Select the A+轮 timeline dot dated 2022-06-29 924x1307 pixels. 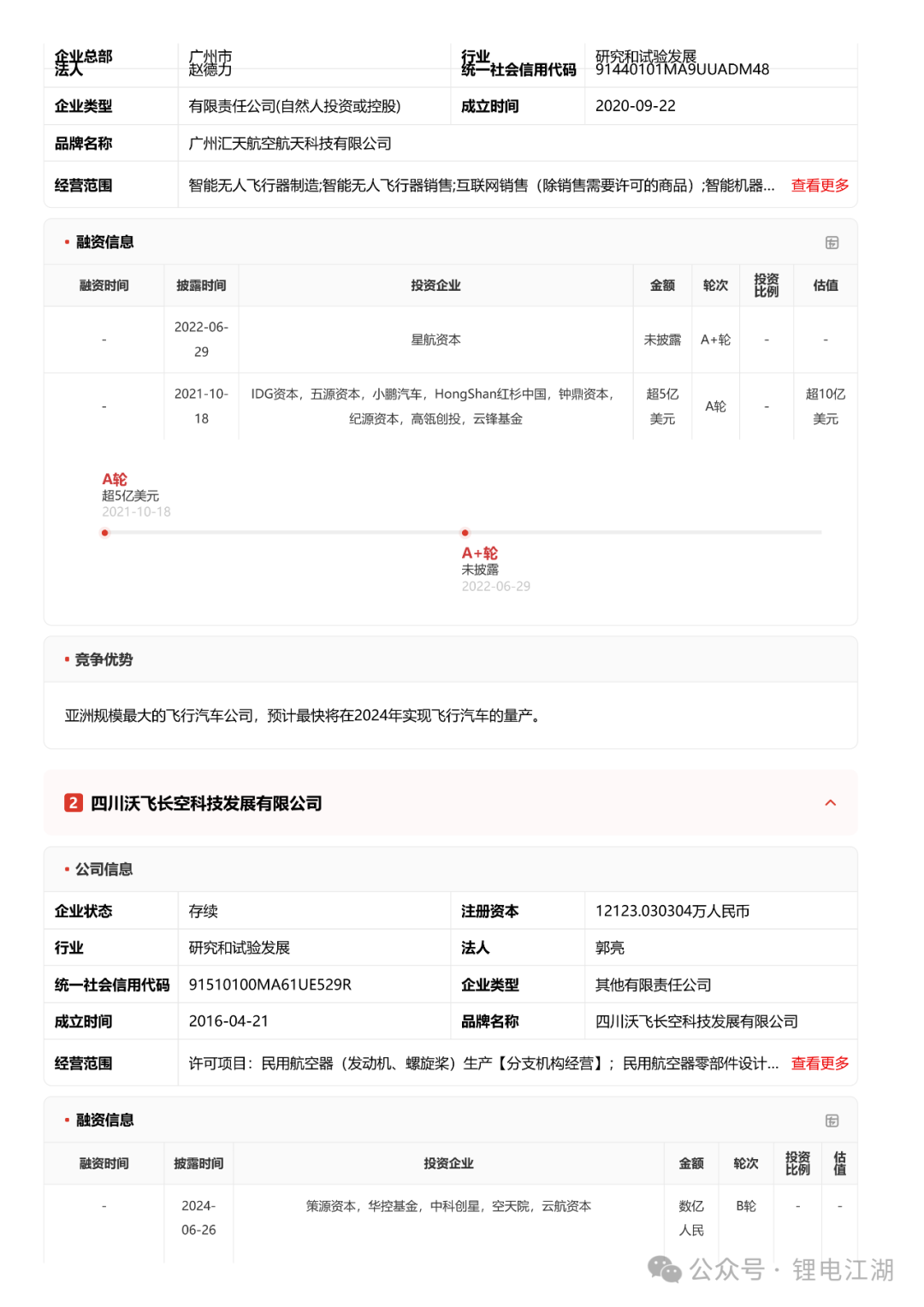pyautogui.click(x=465, y=533)
